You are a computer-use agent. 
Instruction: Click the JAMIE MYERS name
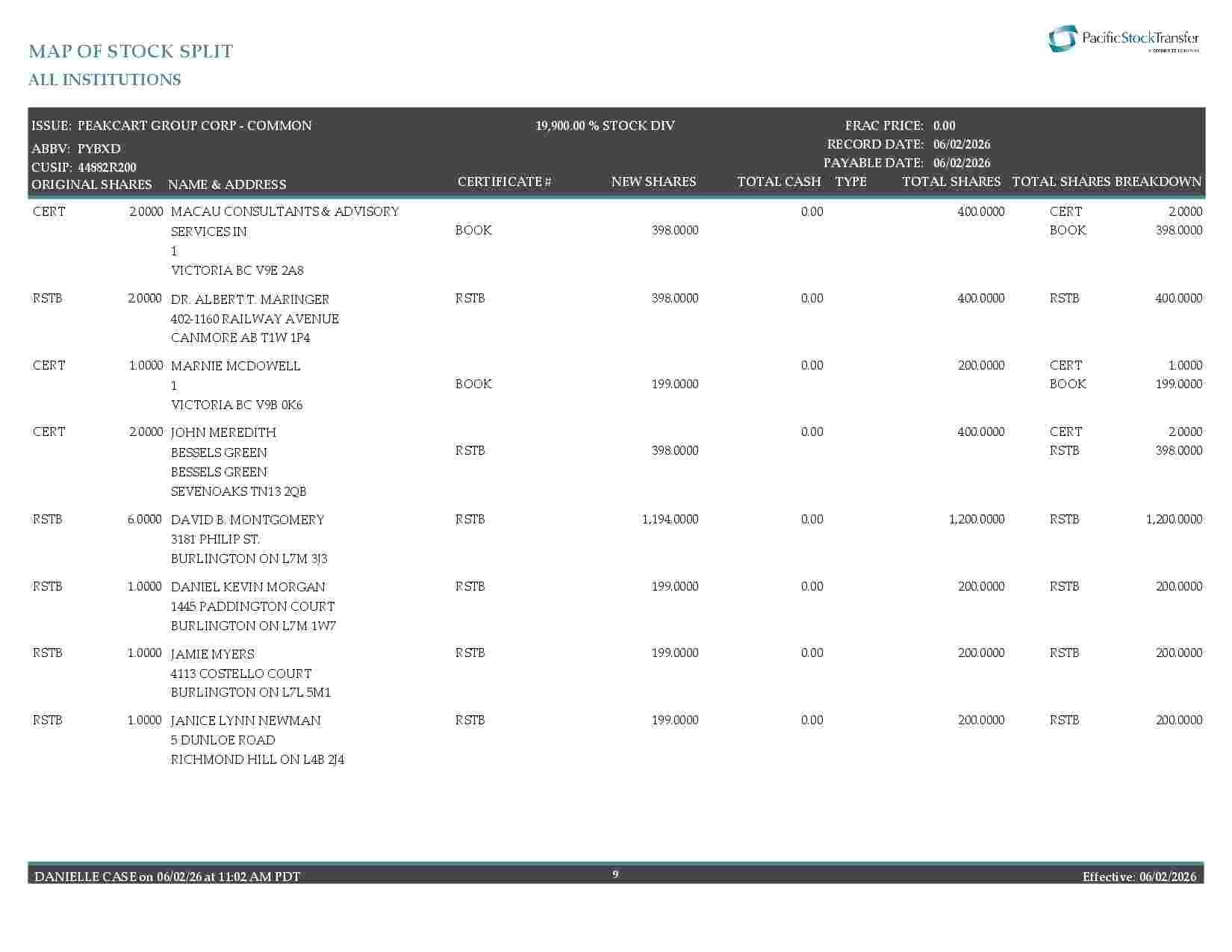point(213,654)
